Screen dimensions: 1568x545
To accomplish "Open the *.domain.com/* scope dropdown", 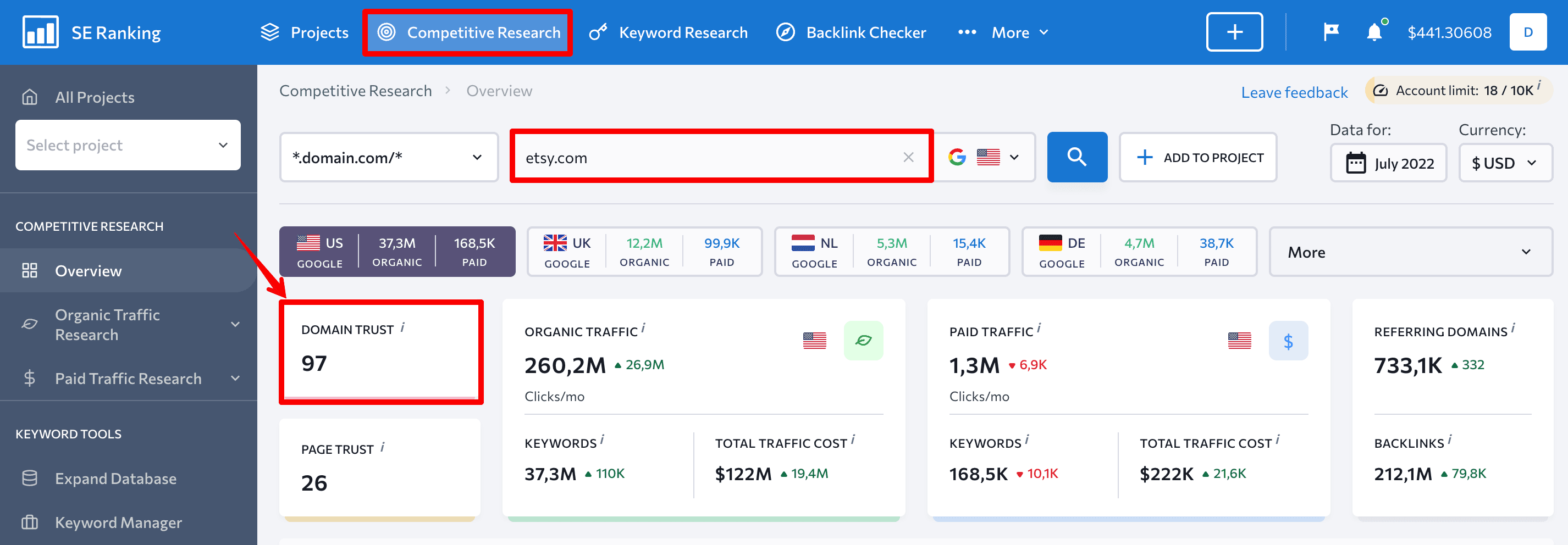I will pos(388,157).
